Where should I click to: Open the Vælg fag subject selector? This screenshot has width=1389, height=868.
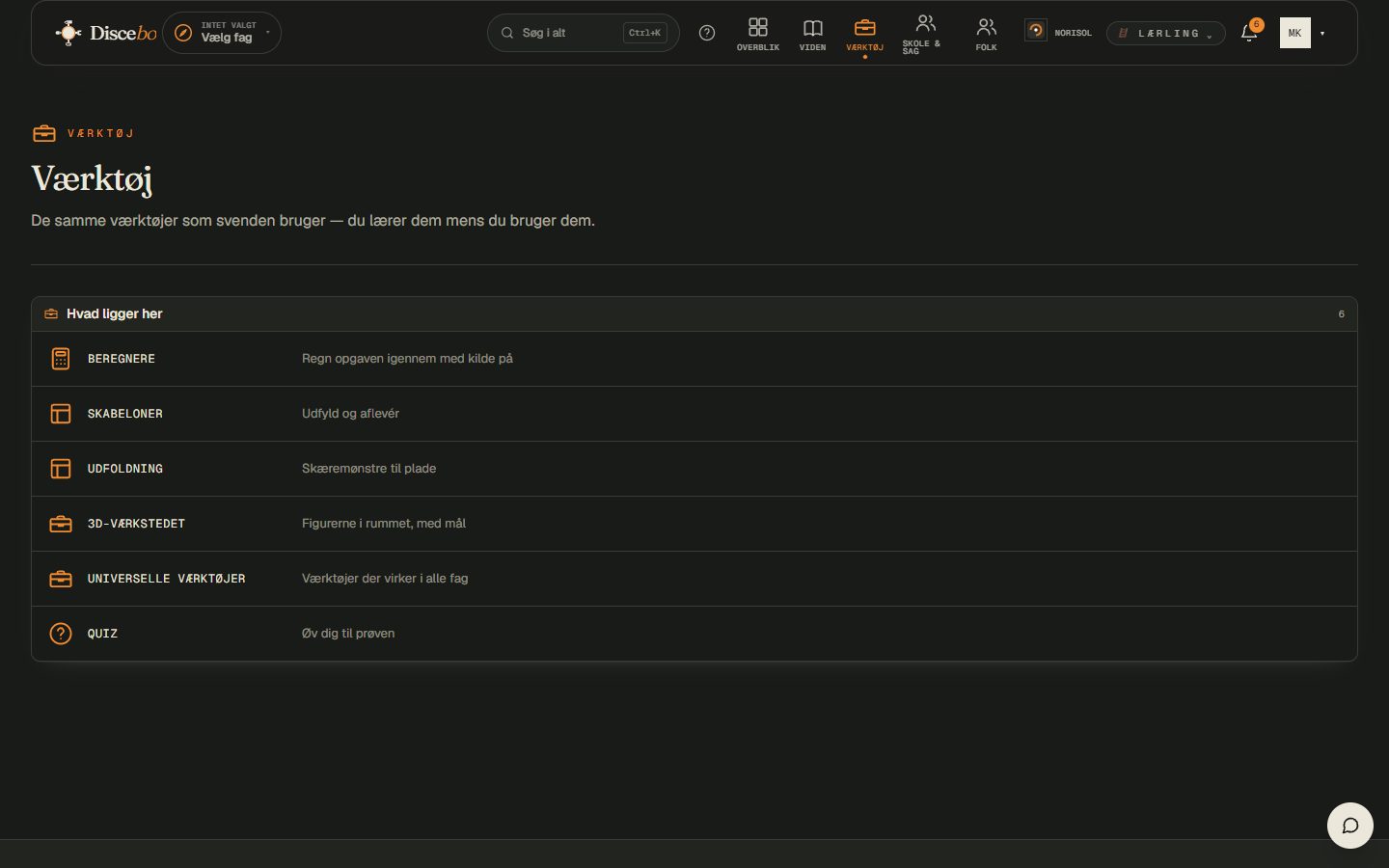click(222, 33)
